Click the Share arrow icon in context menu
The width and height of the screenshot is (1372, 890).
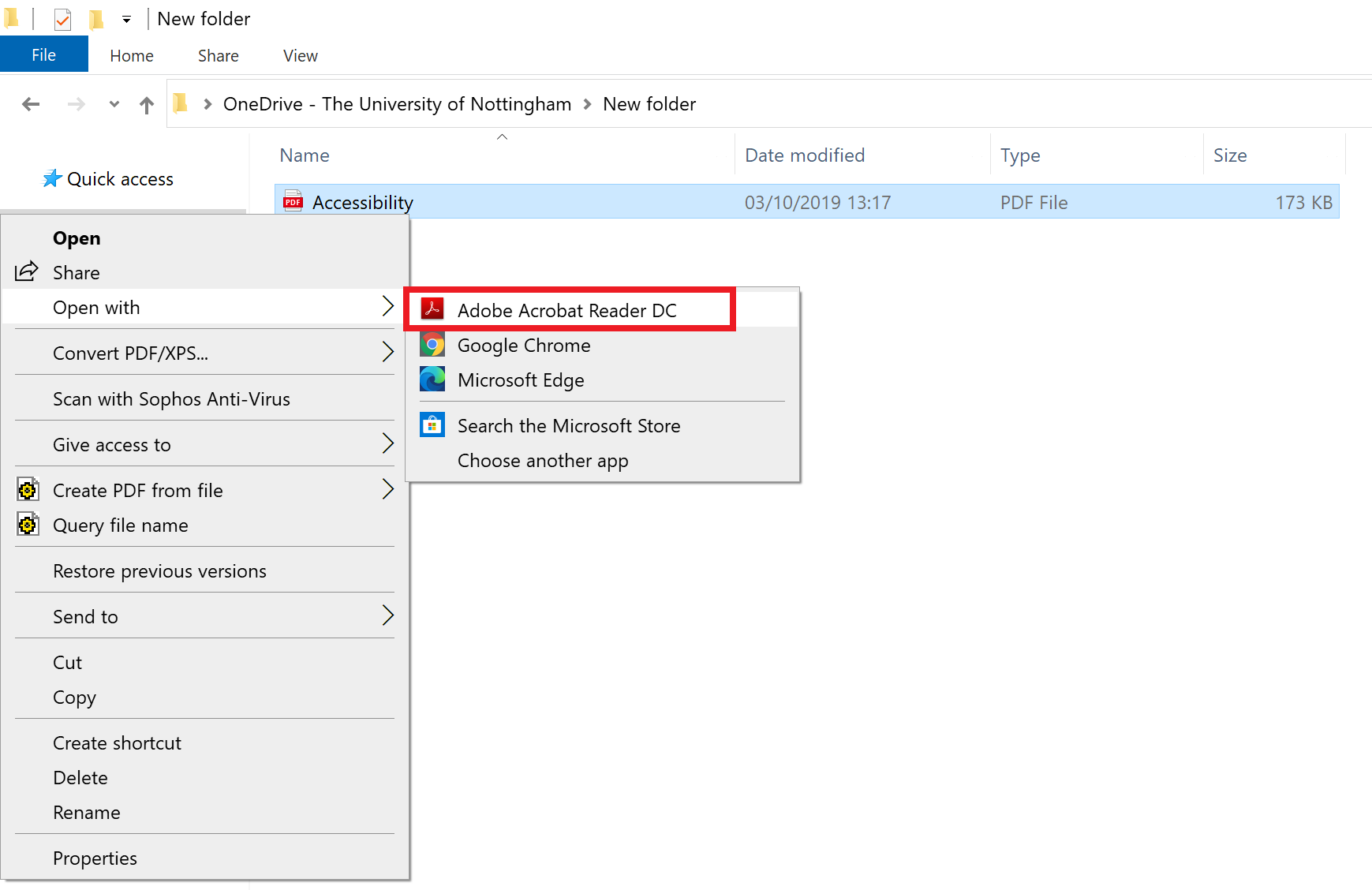pos(26,271)
